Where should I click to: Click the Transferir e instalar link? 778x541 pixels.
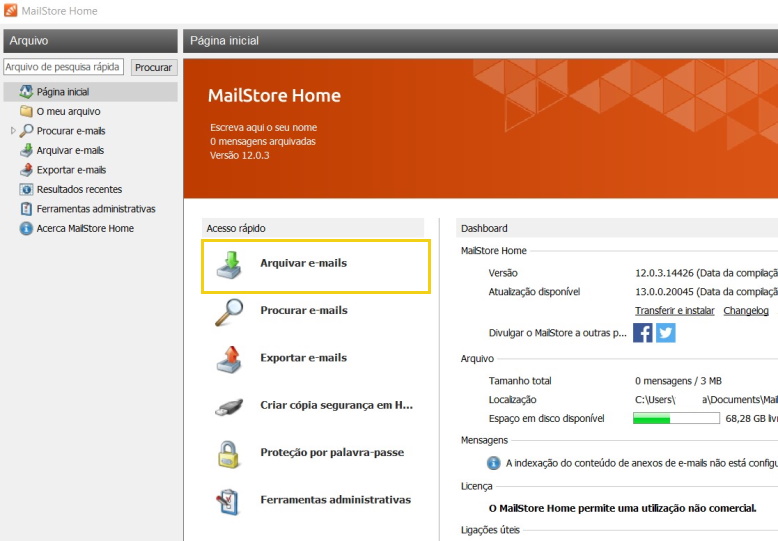coord(675,310)
